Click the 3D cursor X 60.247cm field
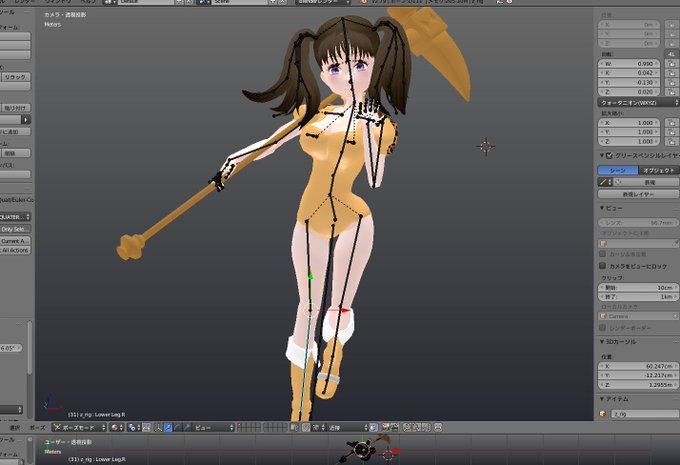680x465 pixels. (638, 366)
